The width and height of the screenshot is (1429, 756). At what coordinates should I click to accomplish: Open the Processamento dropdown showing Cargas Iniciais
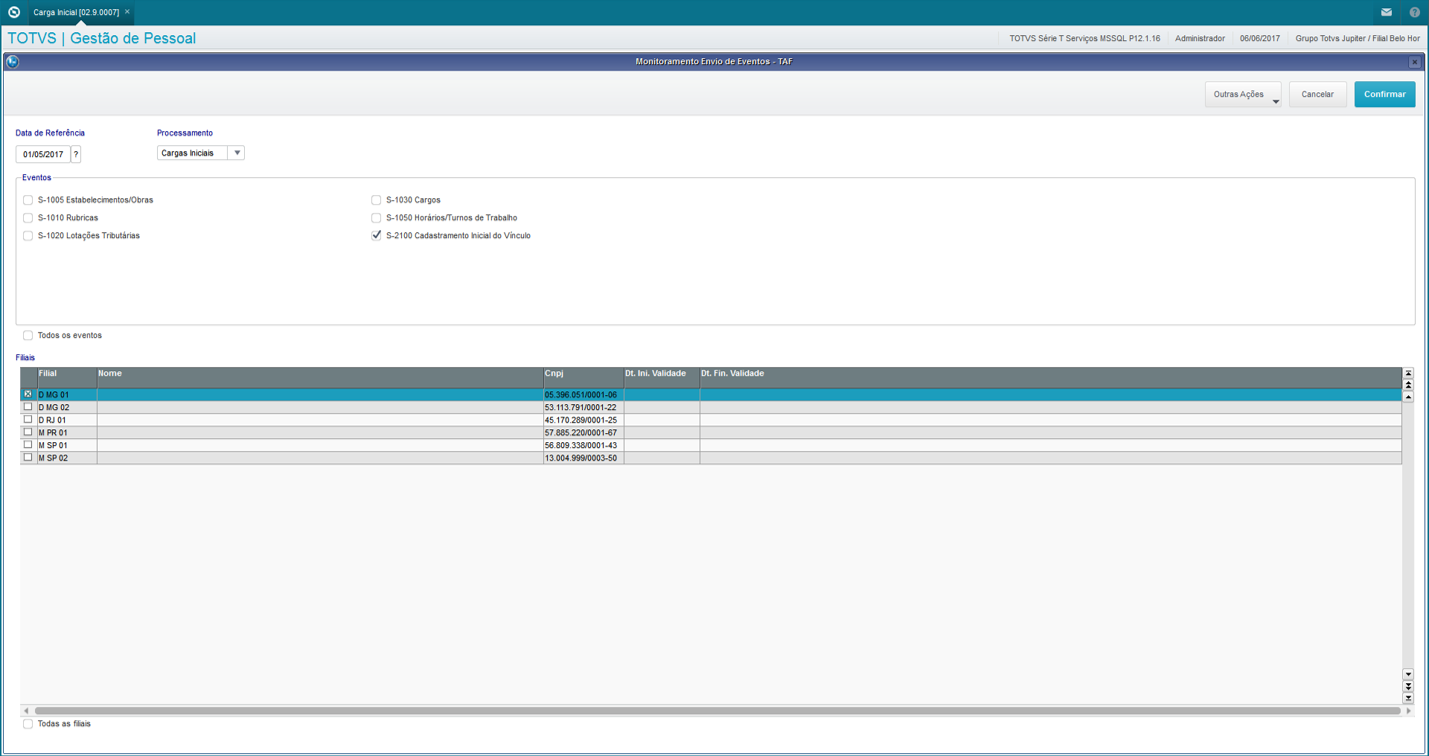(x=201, y=153)
